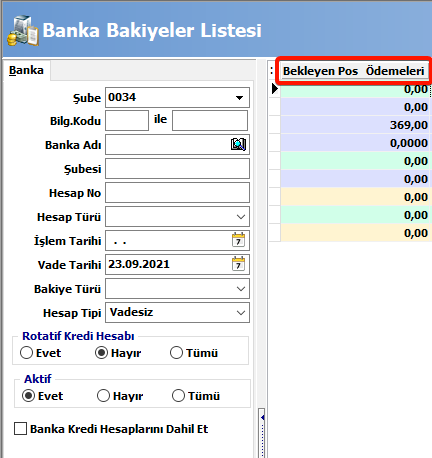
Task: Collapse the filter panel splitter arrow
Action: (262, 417)
